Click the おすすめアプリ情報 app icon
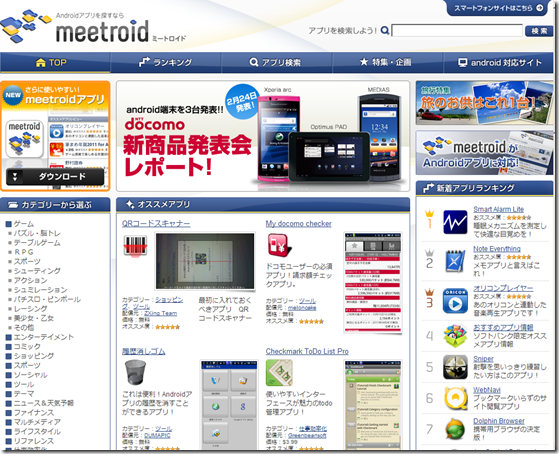Viewport: 559px width, 454px height. 455,336
